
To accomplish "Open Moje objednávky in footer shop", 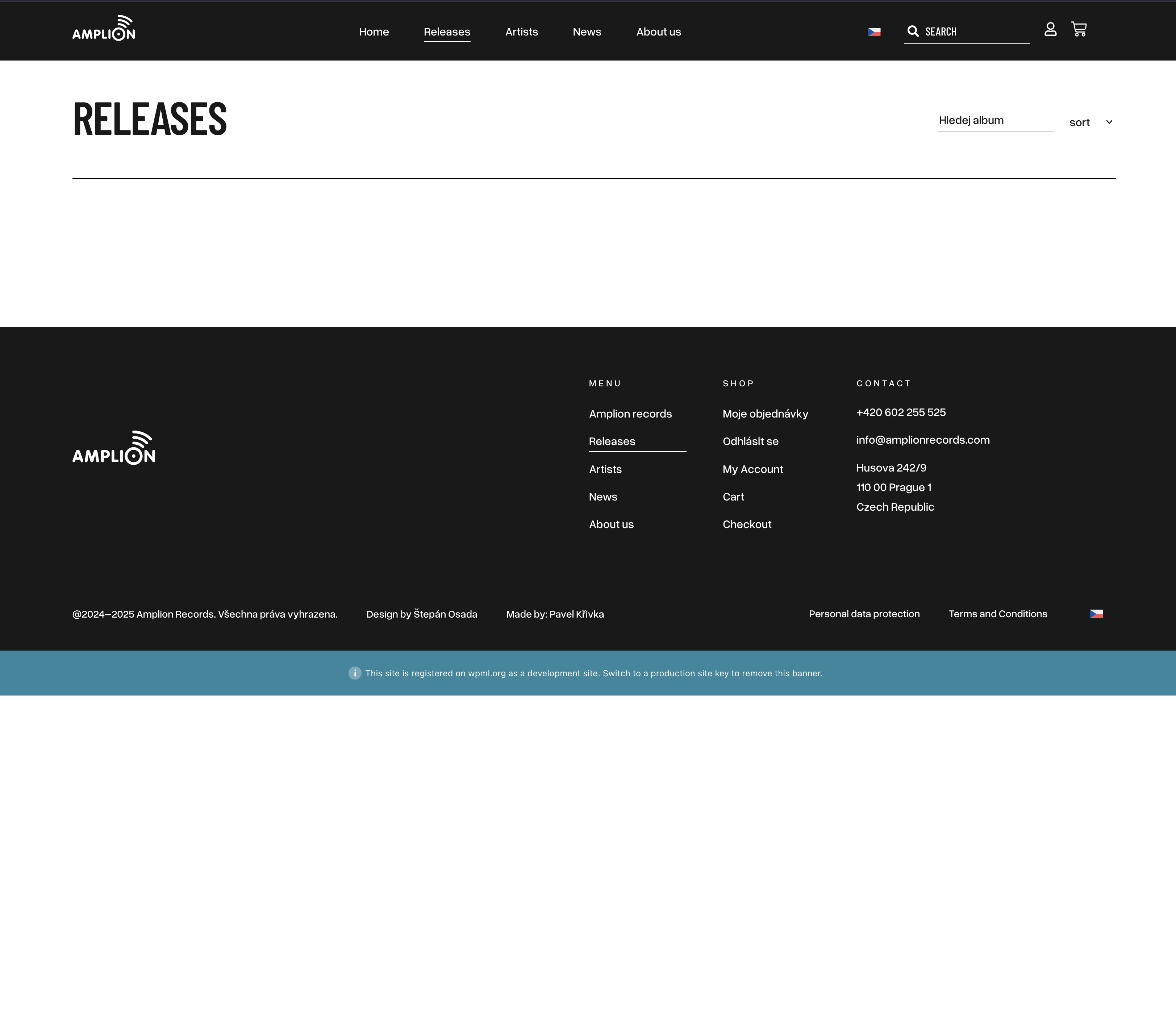I will (765, 414).
